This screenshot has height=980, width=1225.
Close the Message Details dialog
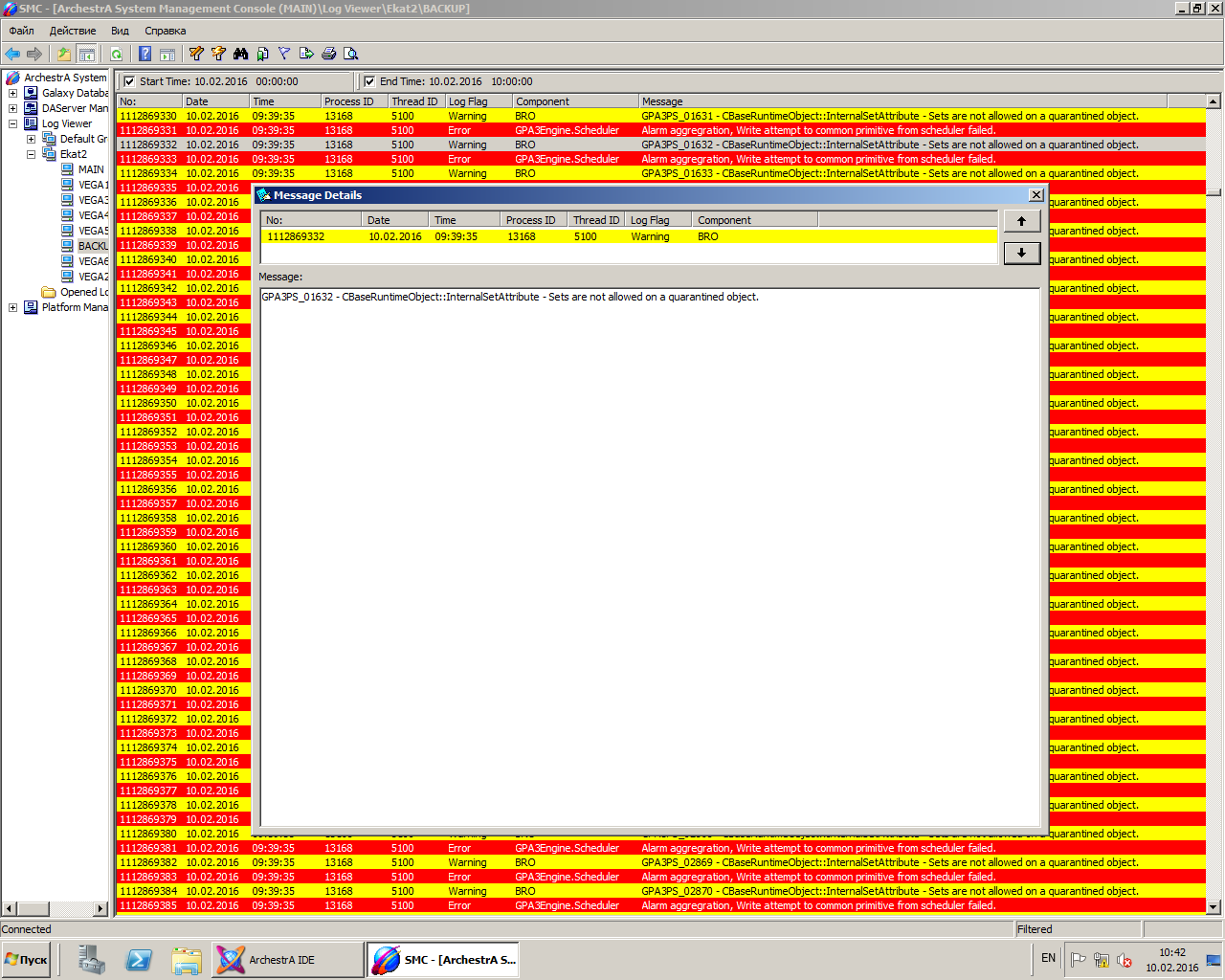1036,195
